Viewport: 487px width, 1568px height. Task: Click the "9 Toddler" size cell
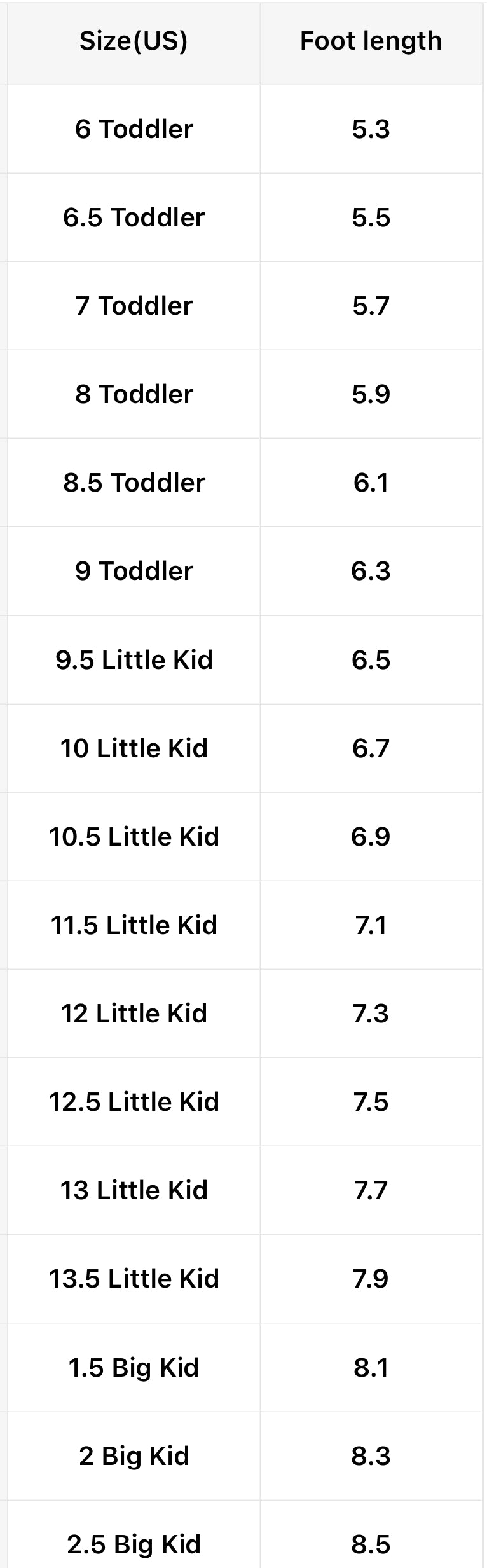pos(134,571)
